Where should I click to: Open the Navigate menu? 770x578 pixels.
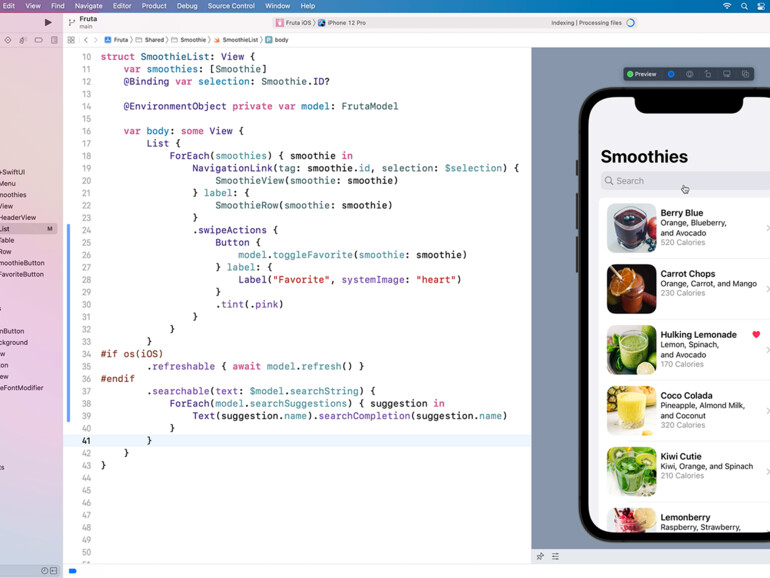pyautogui.click(x=88, y=6)
